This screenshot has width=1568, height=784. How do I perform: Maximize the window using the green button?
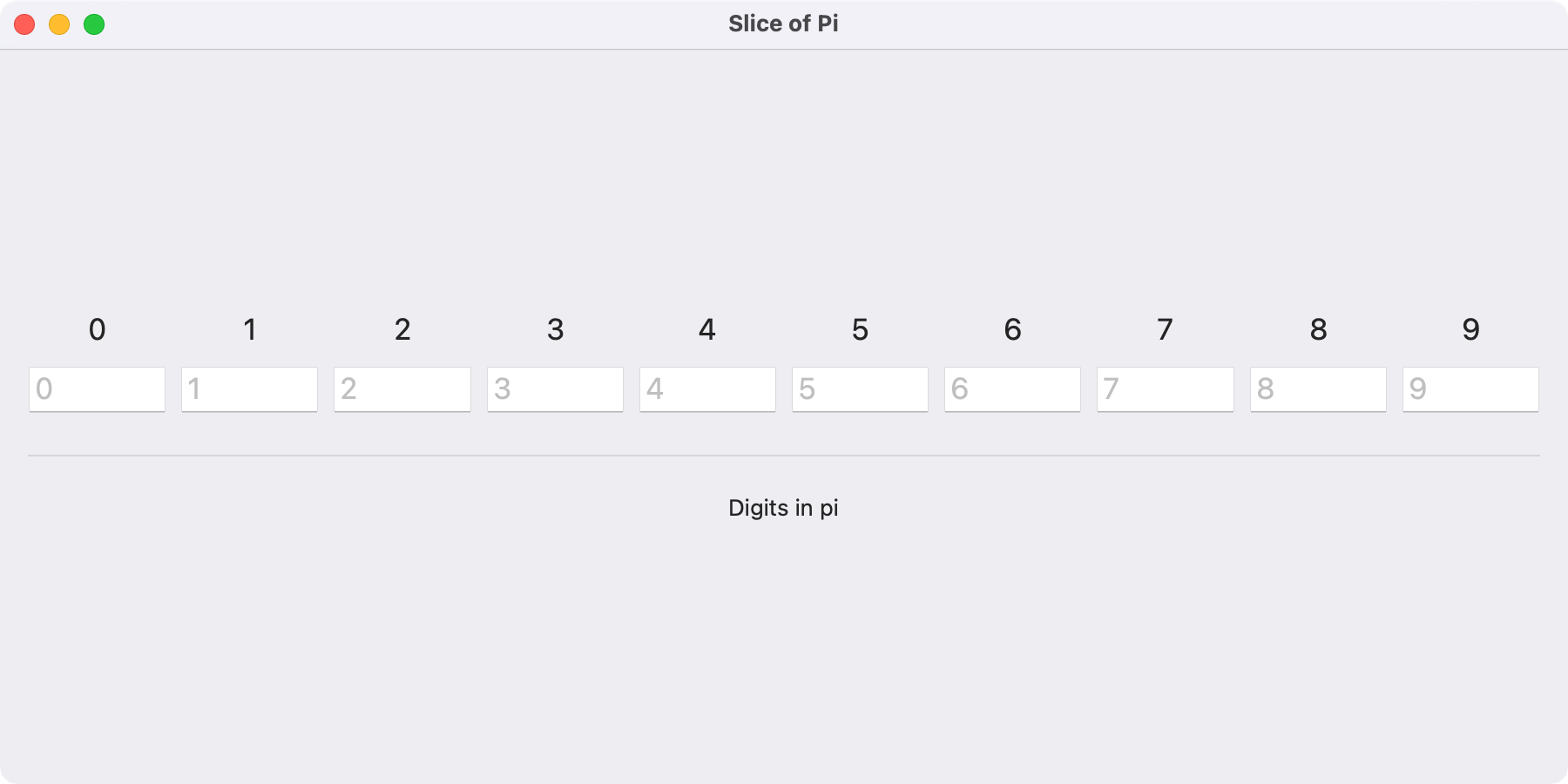94,24
